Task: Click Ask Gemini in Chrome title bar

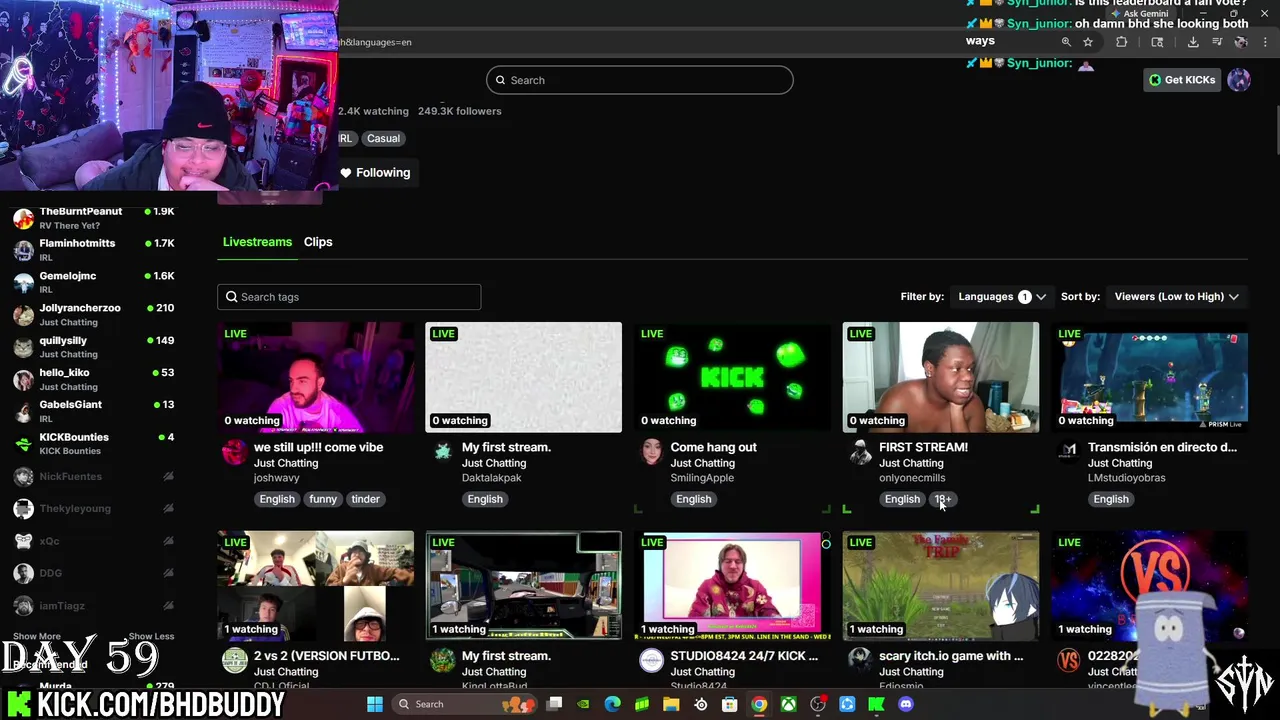Action: (x=1139, y=14)
